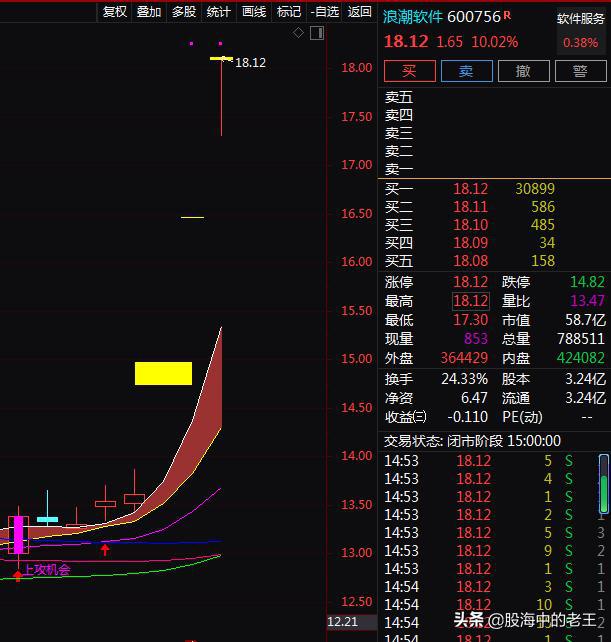Click the 量比 value 13.47

click(587, 301)
